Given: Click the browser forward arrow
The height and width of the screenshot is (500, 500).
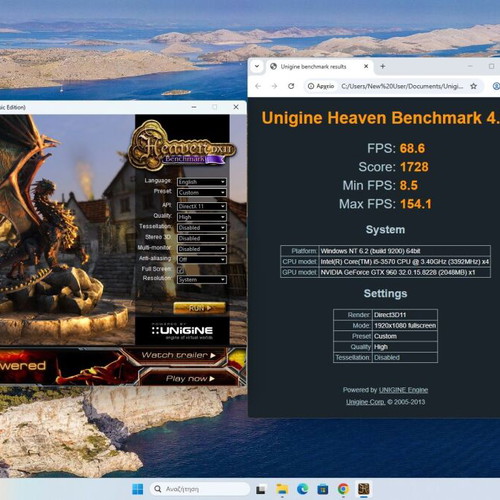Looking at the screenshot, I should point(274,86).
